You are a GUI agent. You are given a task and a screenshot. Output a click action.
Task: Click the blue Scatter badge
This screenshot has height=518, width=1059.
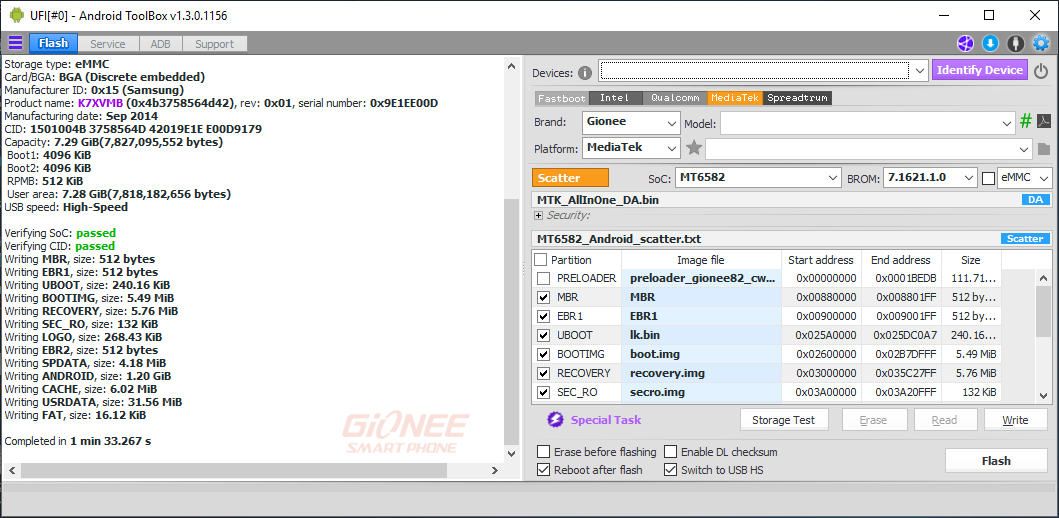tap(1025, 238)
